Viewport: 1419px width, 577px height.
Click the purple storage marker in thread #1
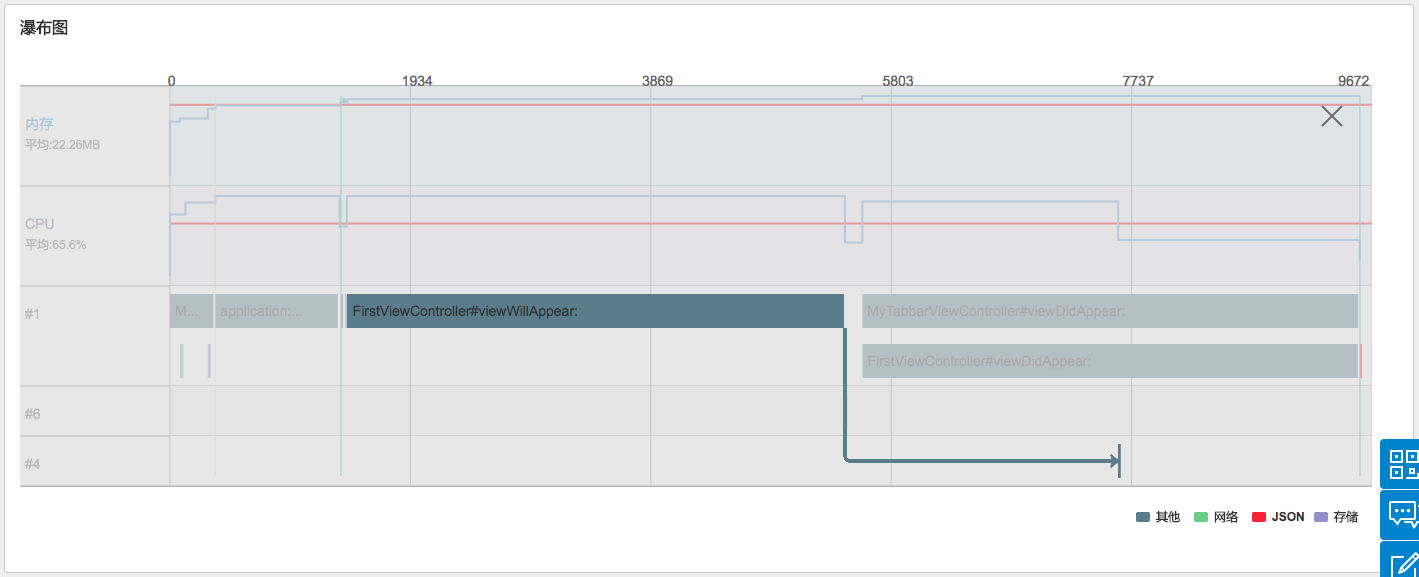[209, 361]
